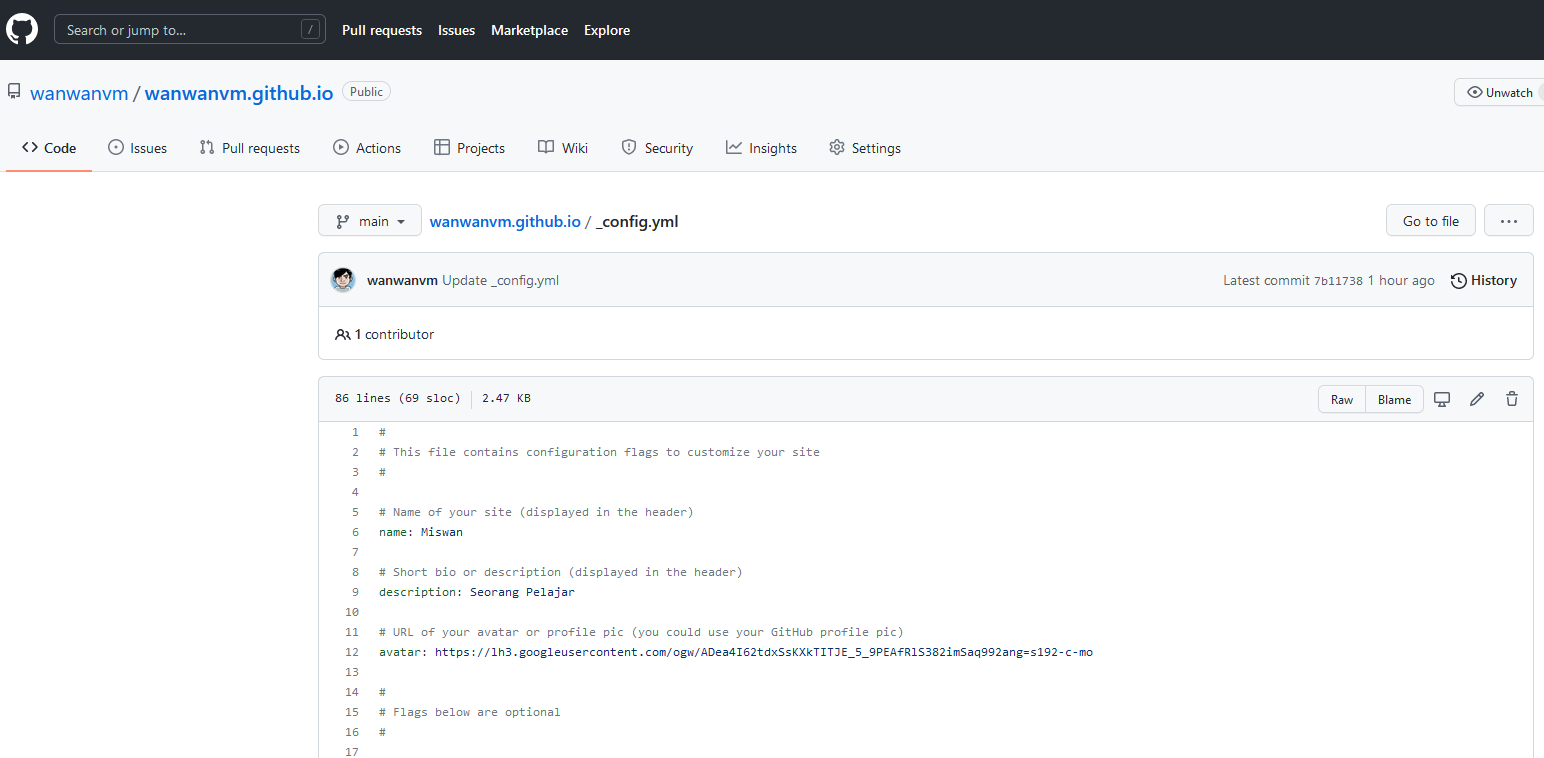Click the Raw button

point(1342,399)
